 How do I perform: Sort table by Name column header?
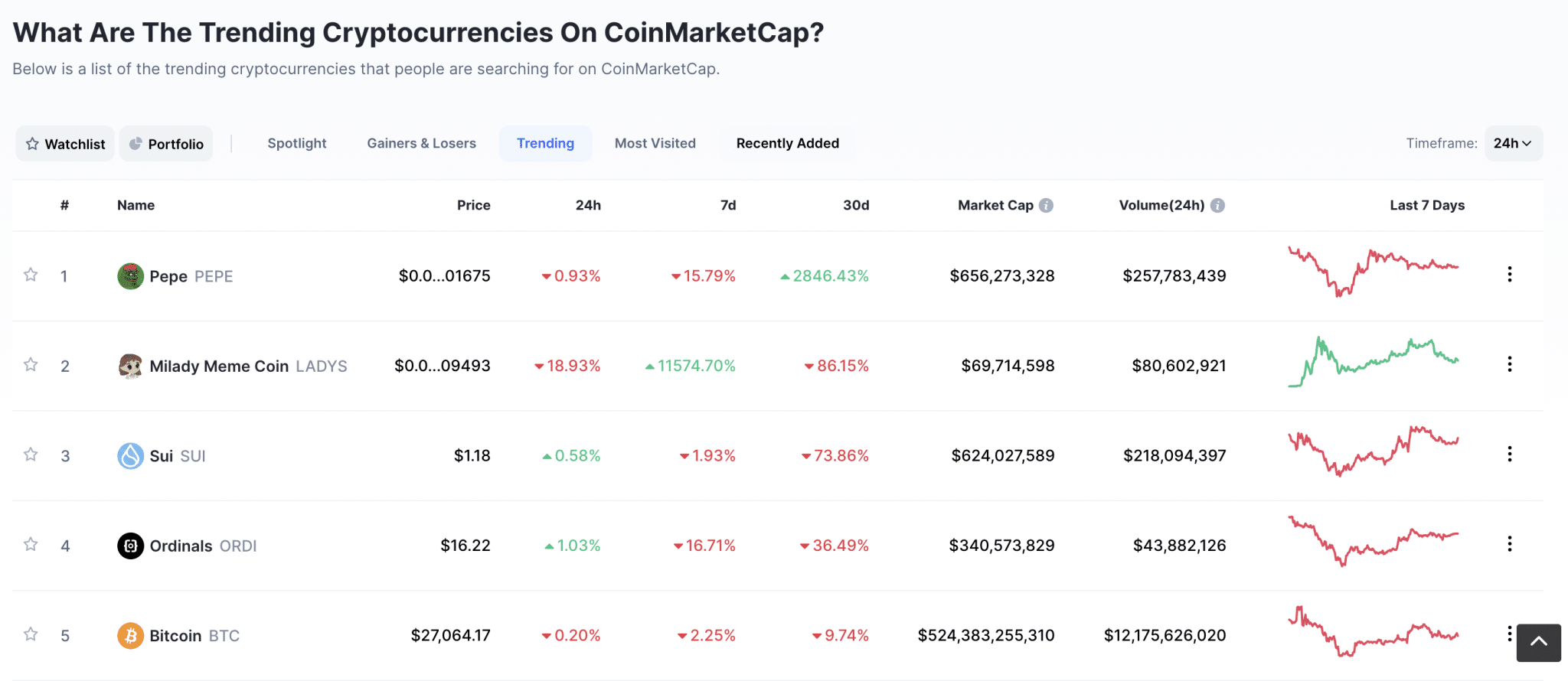click(136, 205)
